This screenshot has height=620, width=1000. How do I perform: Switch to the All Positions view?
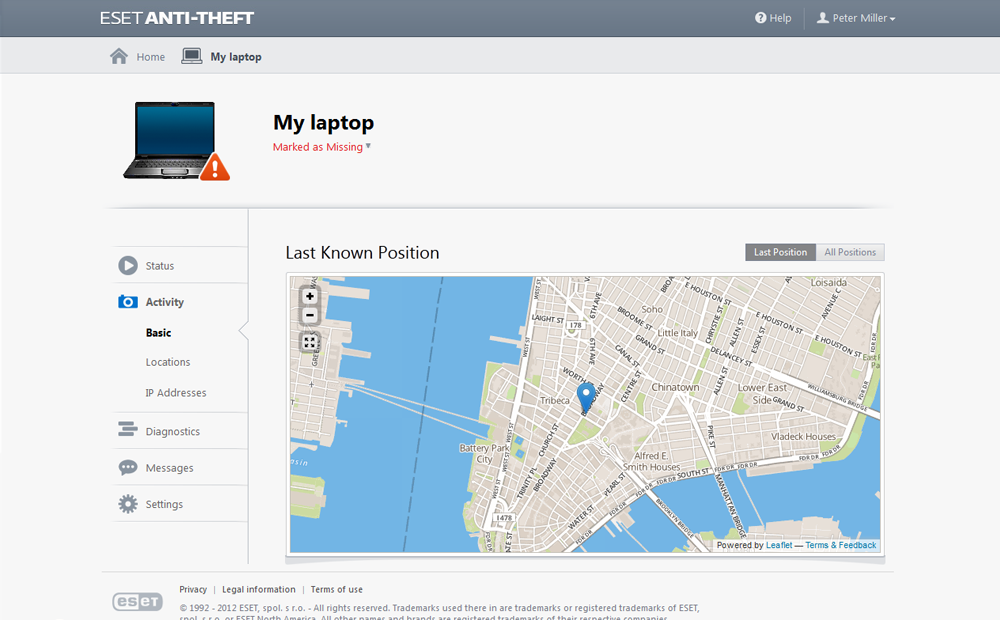coord(850,252)
